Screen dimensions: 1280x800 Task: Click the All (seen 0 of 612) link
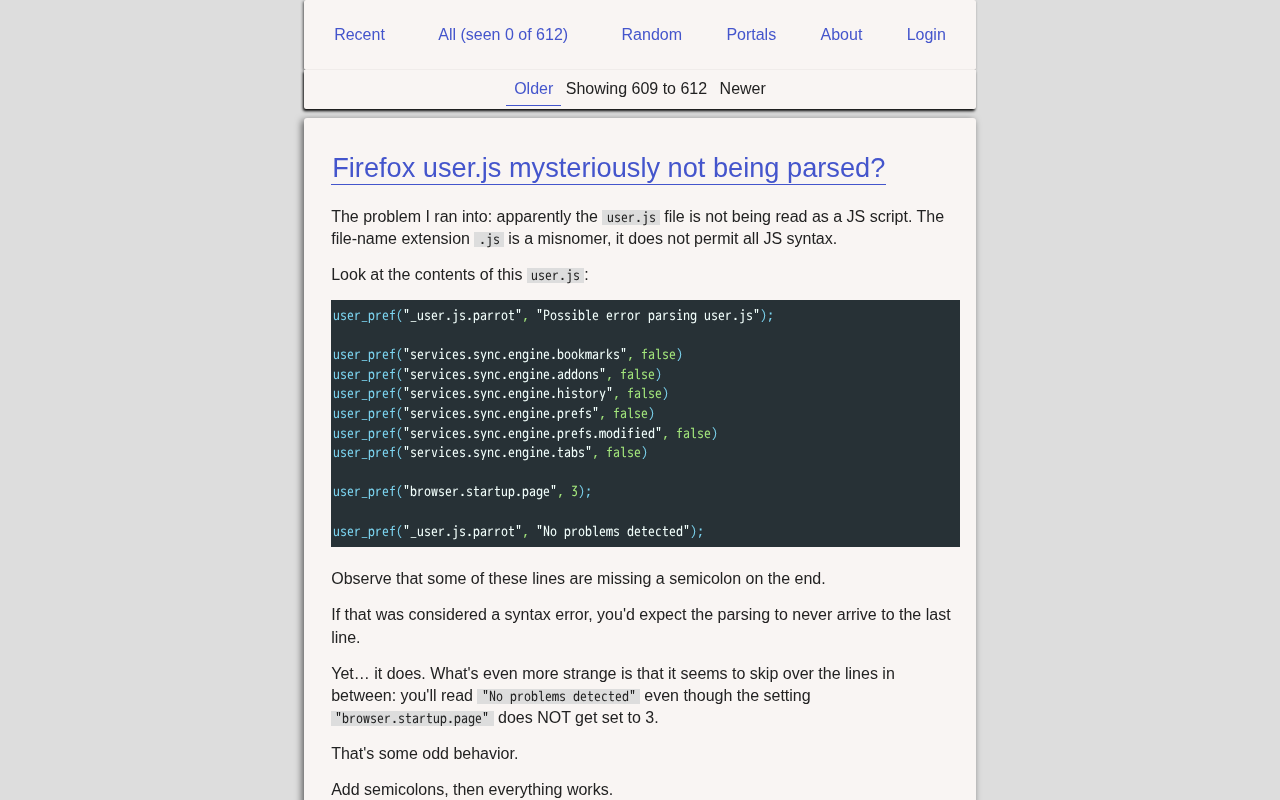coord(503,35)
